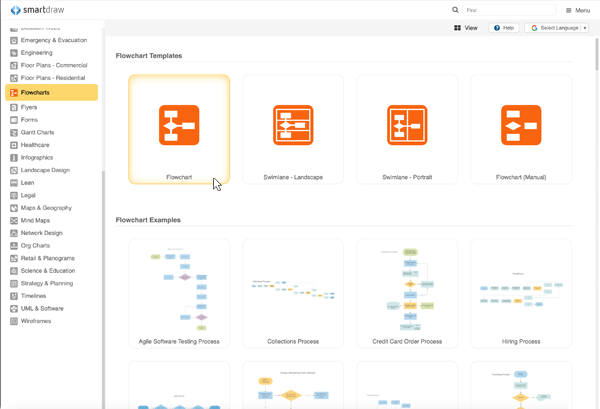The image size is (600, 409).
Task: Open the Engineering category label
Action: point(37,53)
